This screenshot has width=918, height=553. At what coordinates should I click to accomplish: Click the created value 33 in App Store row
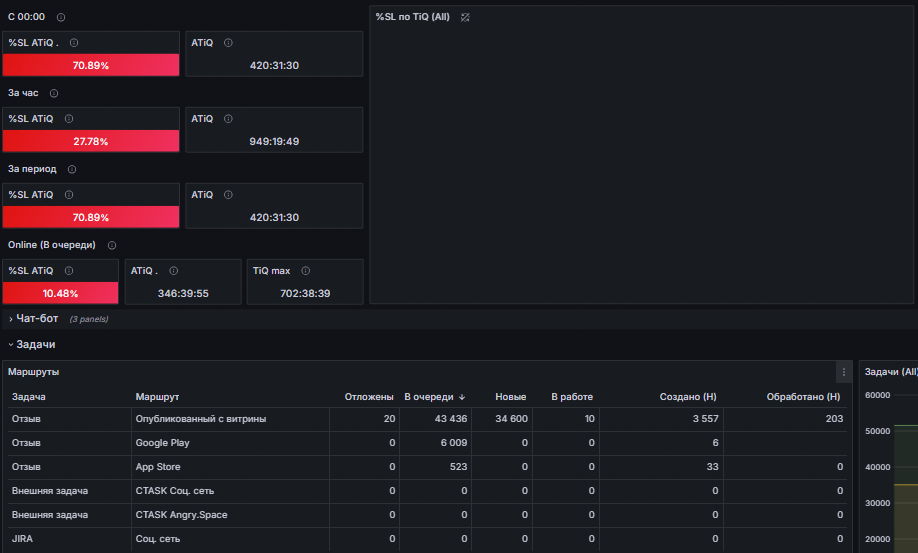[712, 467]
